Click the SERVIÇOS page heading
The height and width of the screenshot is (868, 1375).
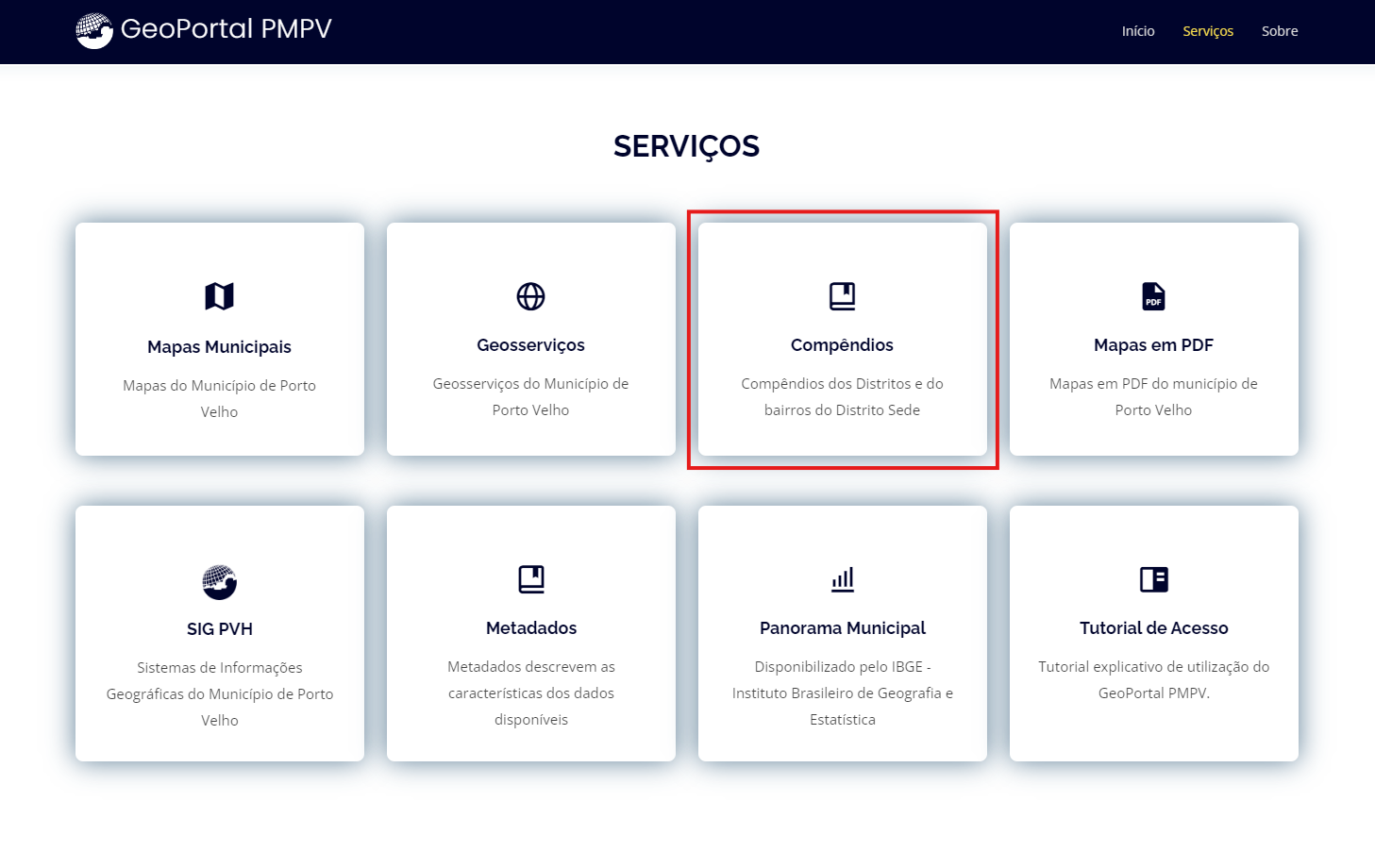pos(686,146)
